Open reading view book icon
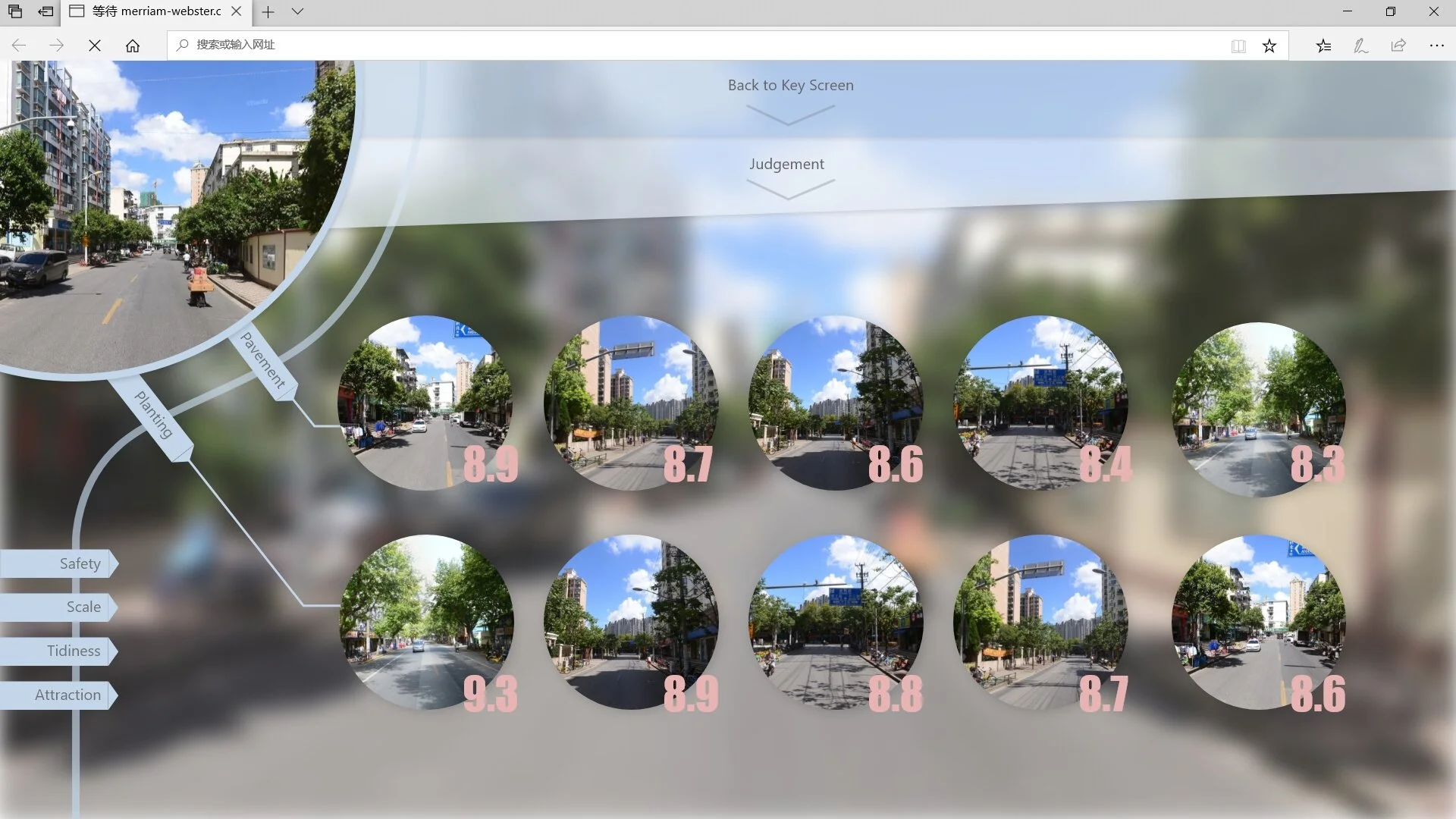Image resolution: width=1456 pixels, height=819 pixels. point(1238,45)
